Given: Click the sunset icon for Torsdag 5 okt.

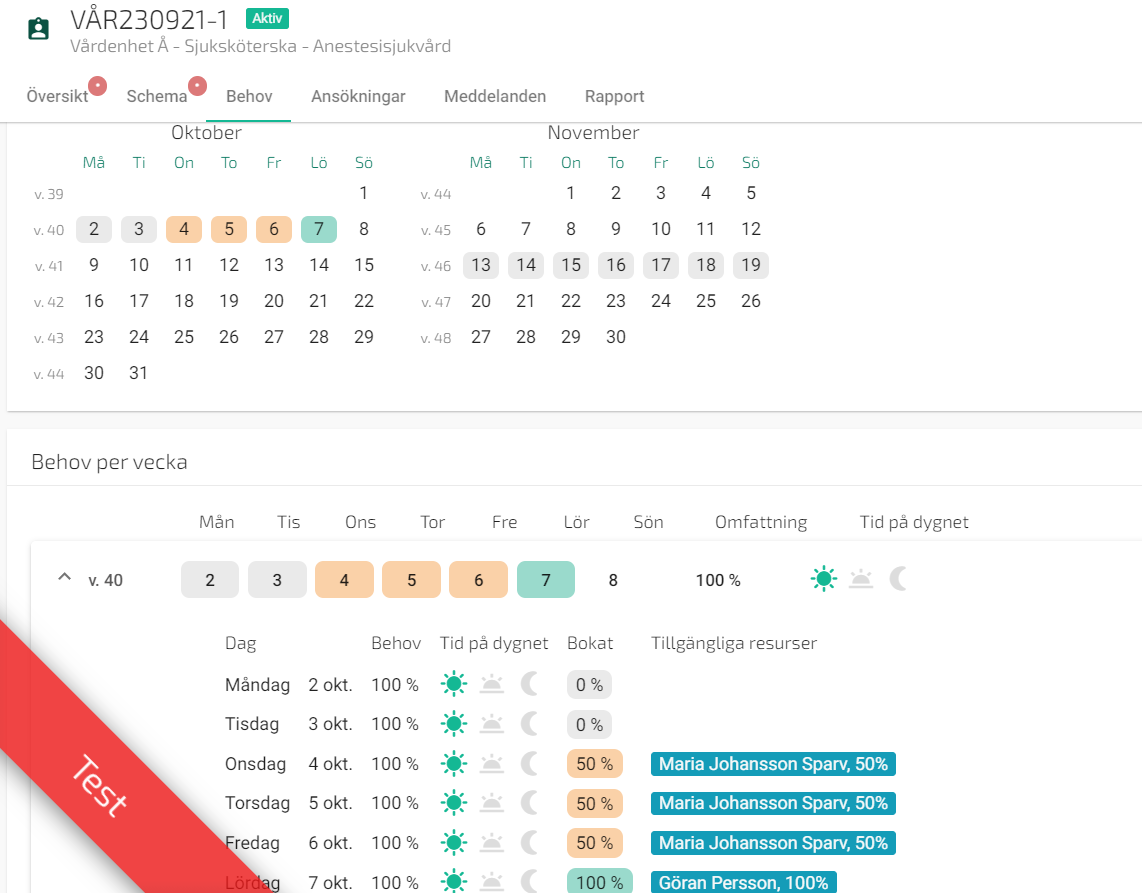Looking at the screenshot, I should (492, 803).
